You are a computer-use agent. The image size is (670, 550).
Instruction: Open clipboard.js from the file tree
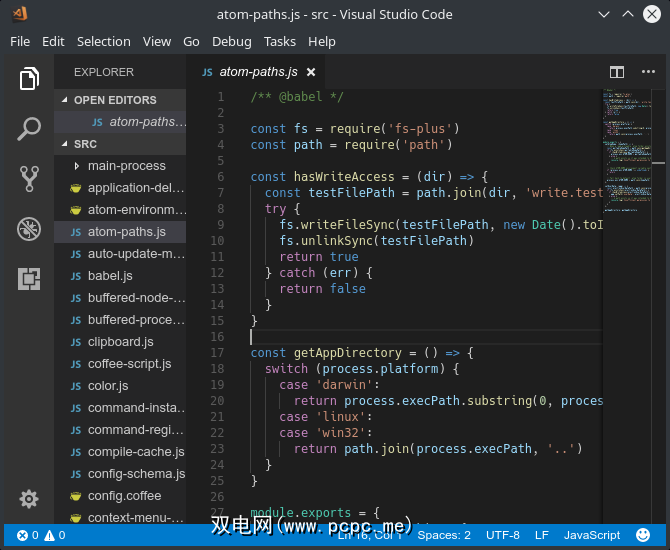point(120,342)
